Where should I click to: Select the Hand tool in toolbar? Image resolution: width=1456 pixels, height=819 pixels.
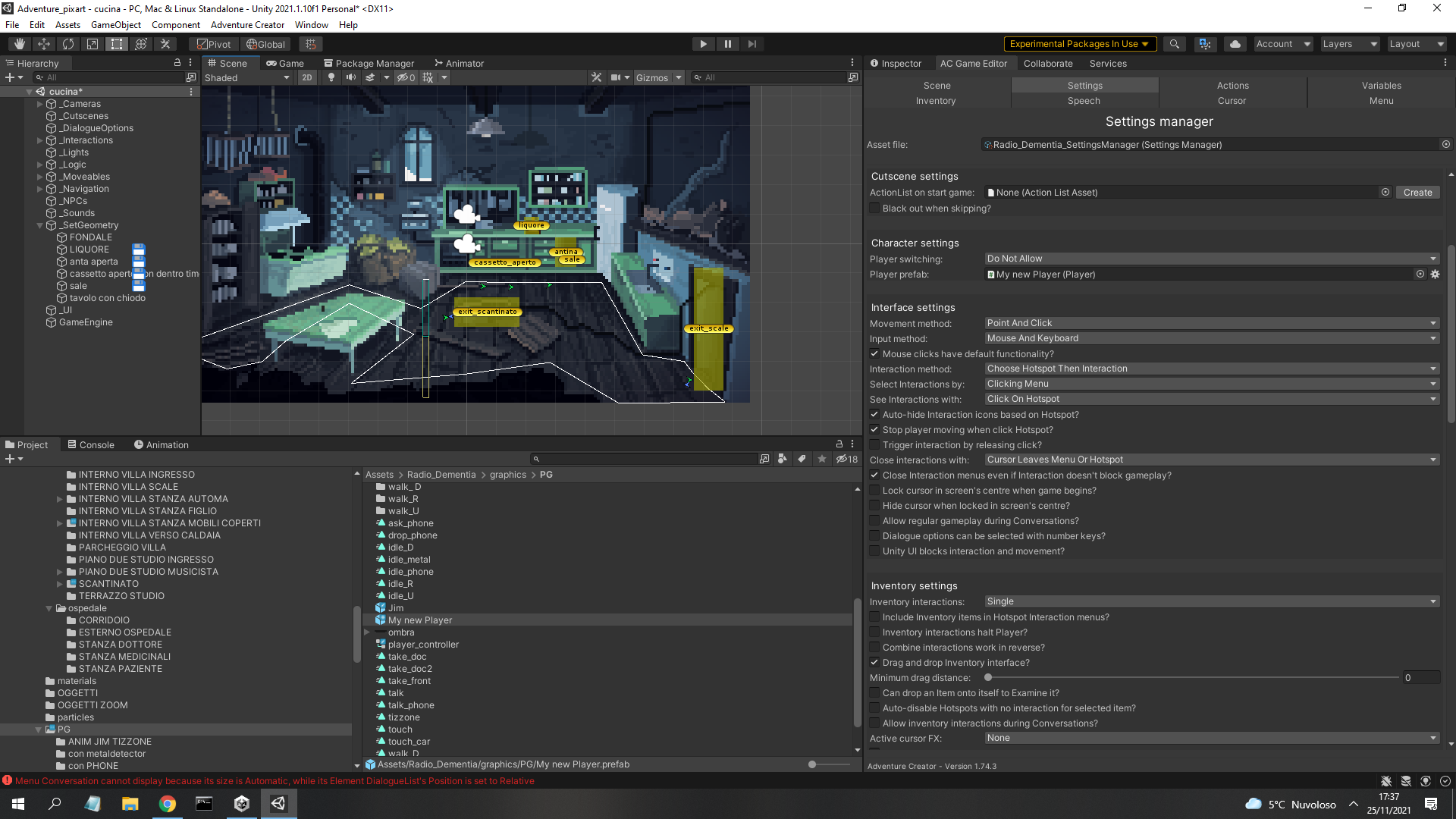pyautogui.click(x=20, y=44)
